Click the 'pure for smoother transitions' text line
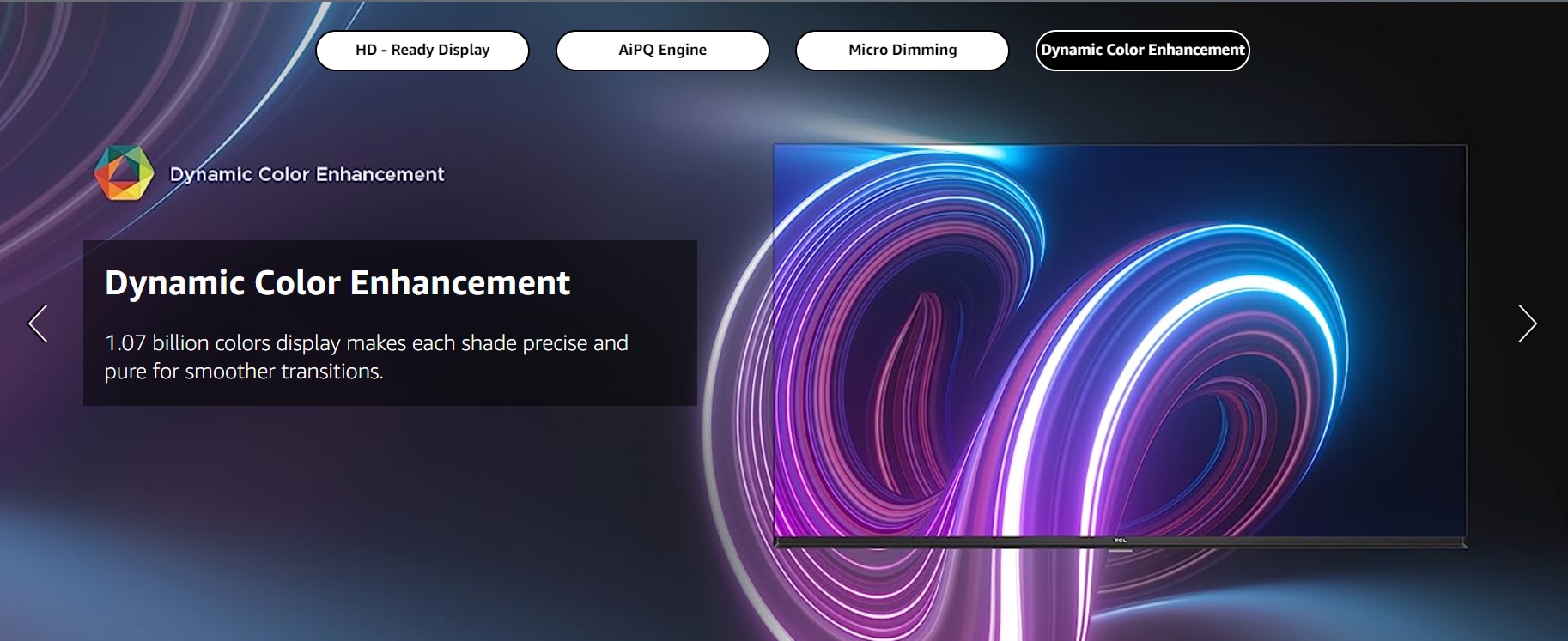The image size is (1568, 641). pos(244,372)
